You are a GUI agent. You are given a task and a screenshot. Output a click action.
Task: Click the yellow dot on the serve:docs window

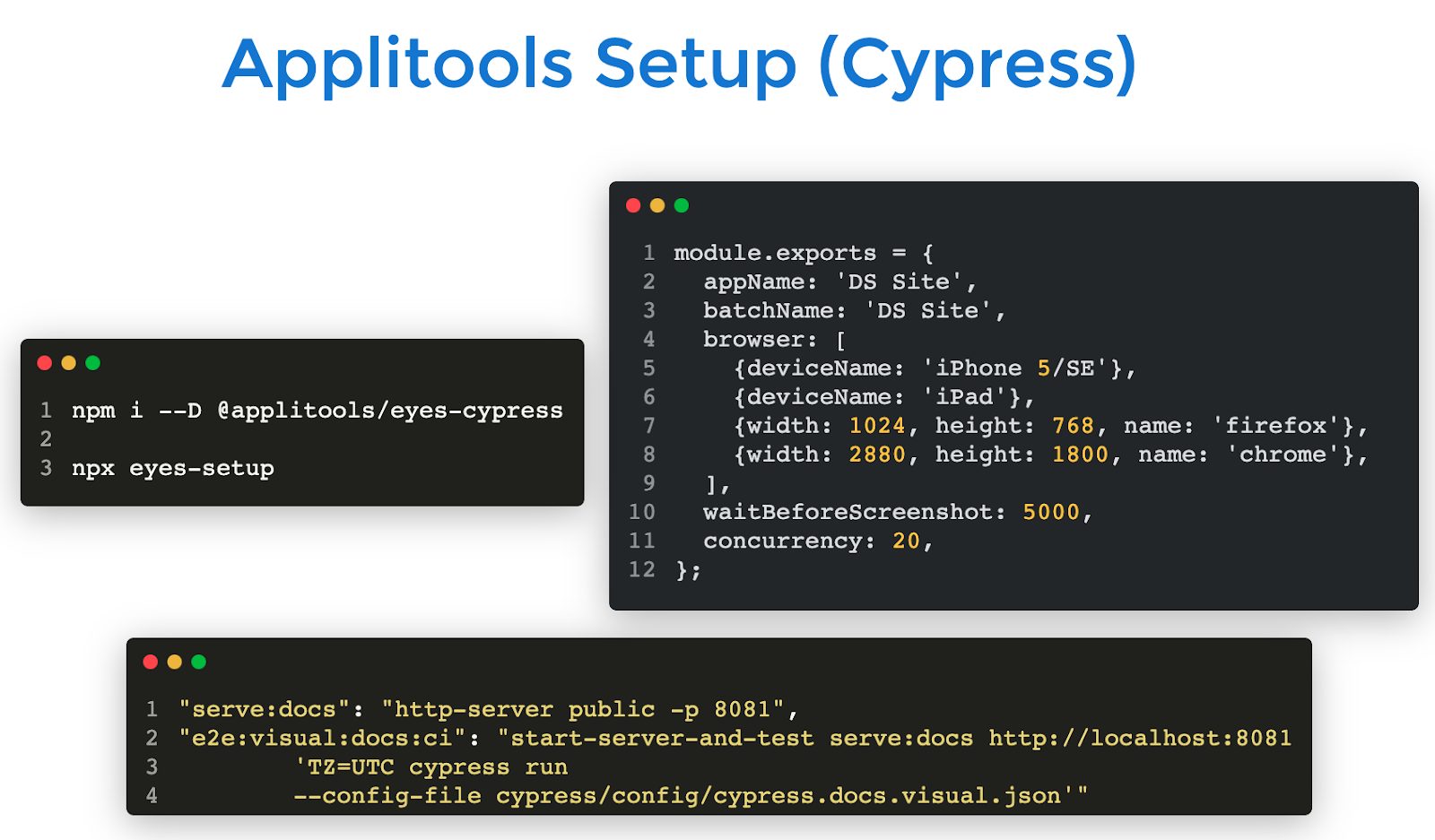tap(175, 662)
